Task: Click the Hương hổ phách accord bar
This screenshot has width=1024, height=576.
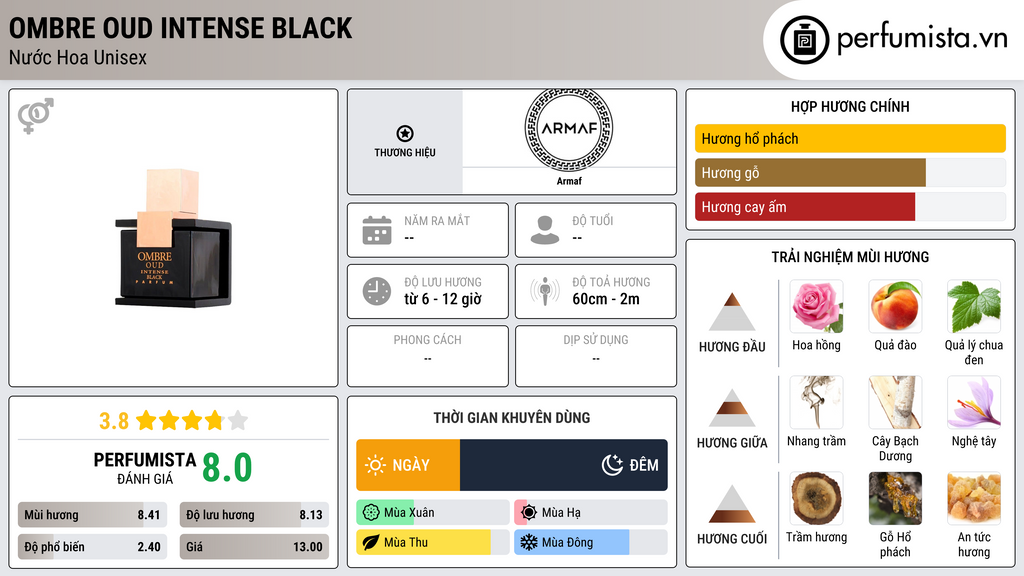Action: pyautogui.click(x=850, y=139)
